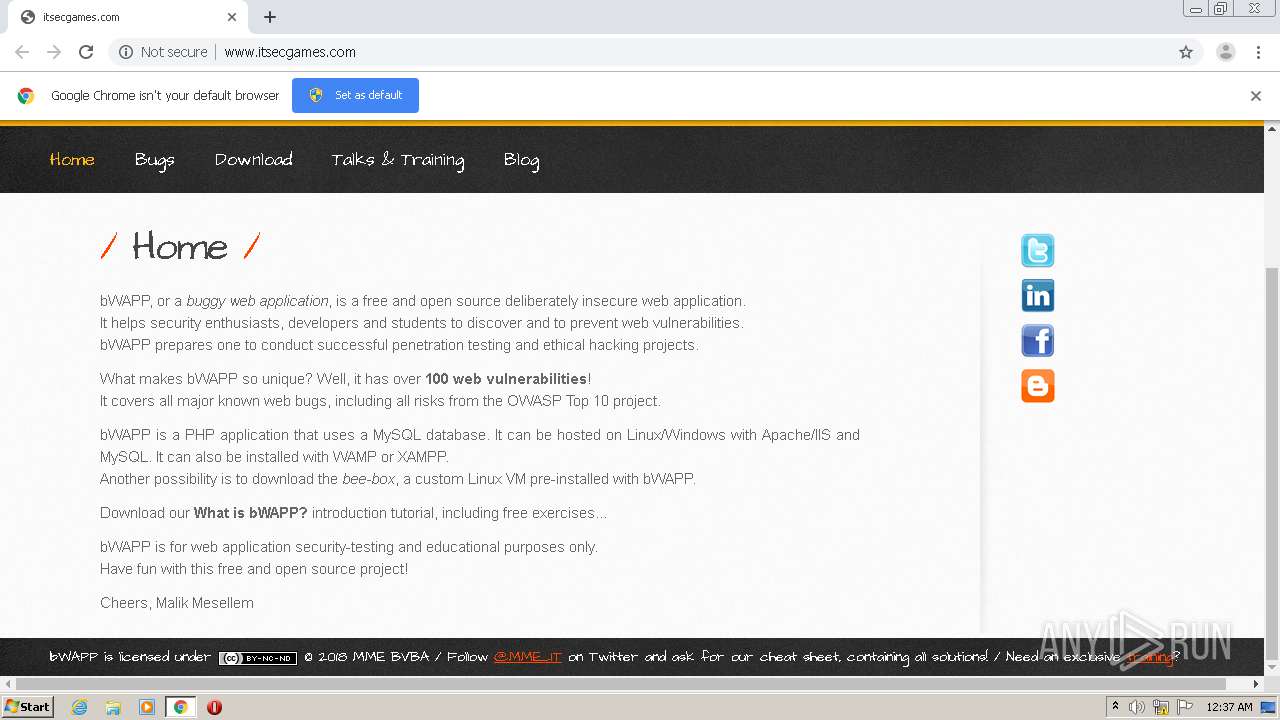This screenshot has height=720, width=1280.
Task: Open the Chrome profile avatar
Action: pyautogui.click(x=1225, y=52)
